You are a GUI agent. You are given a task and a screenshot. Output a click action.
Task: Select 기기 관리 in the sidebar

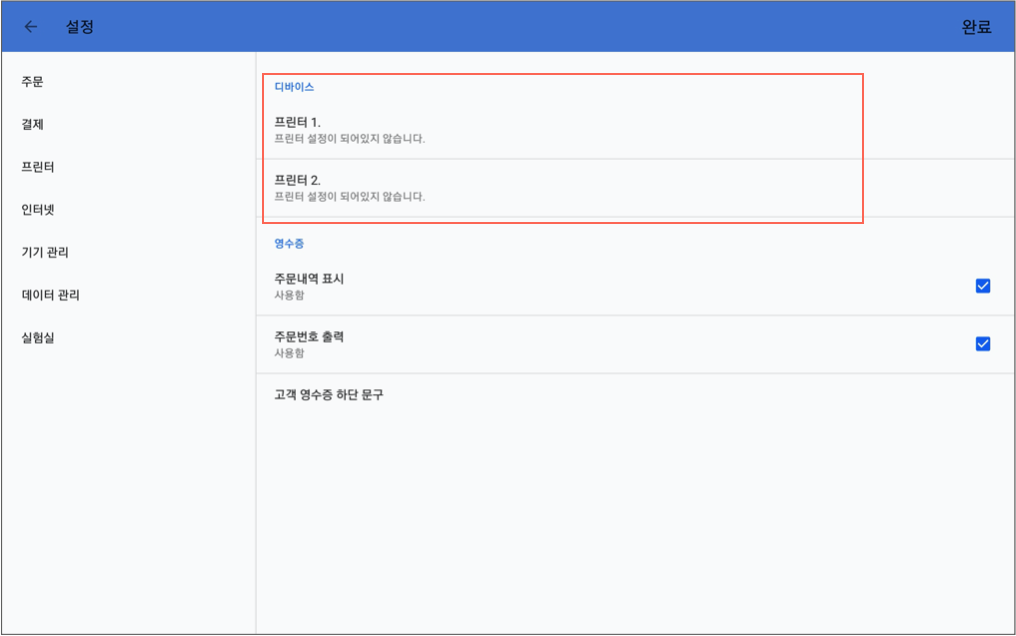tap(45, 253)
